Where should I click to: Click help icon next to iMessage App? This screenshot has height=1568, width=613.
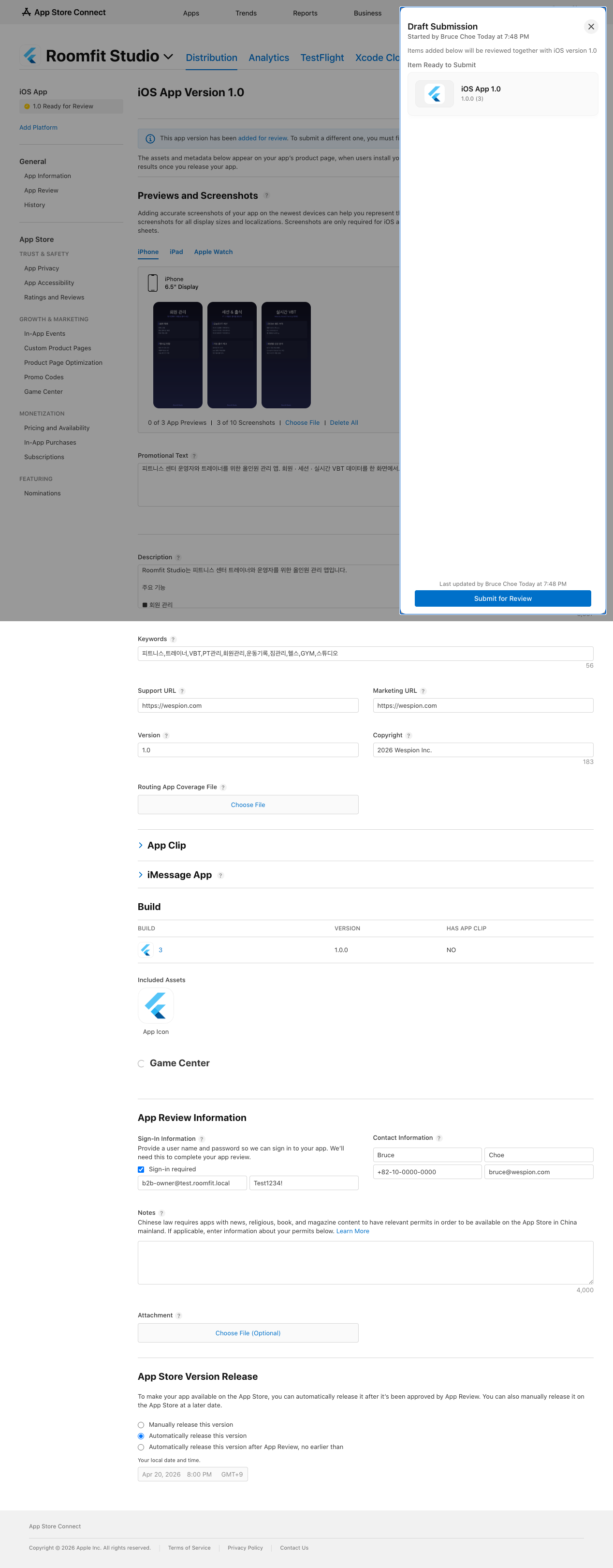tap(220, 875)
